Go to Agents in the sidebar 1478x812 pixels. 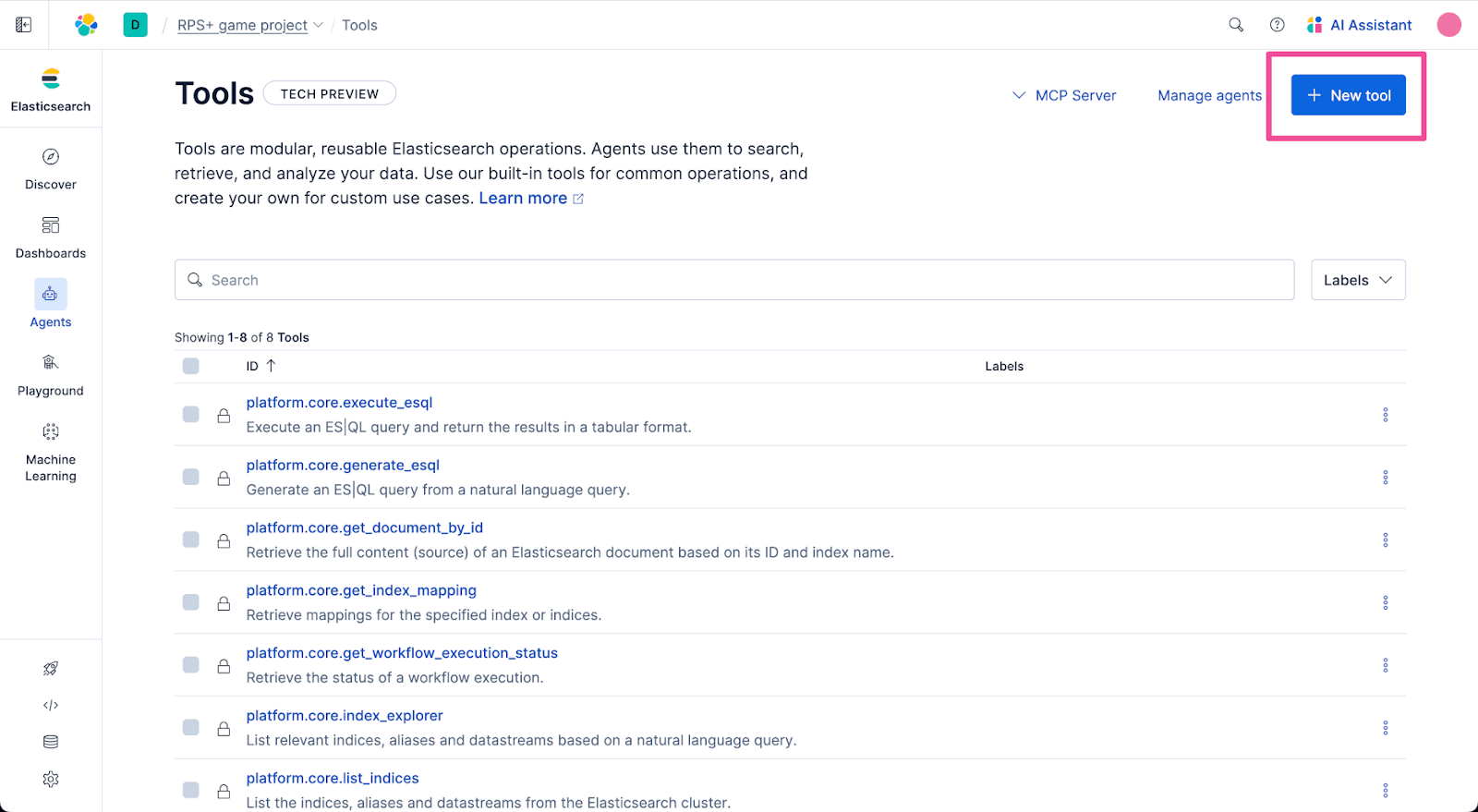pyautogui.click(x=51, y=296)
